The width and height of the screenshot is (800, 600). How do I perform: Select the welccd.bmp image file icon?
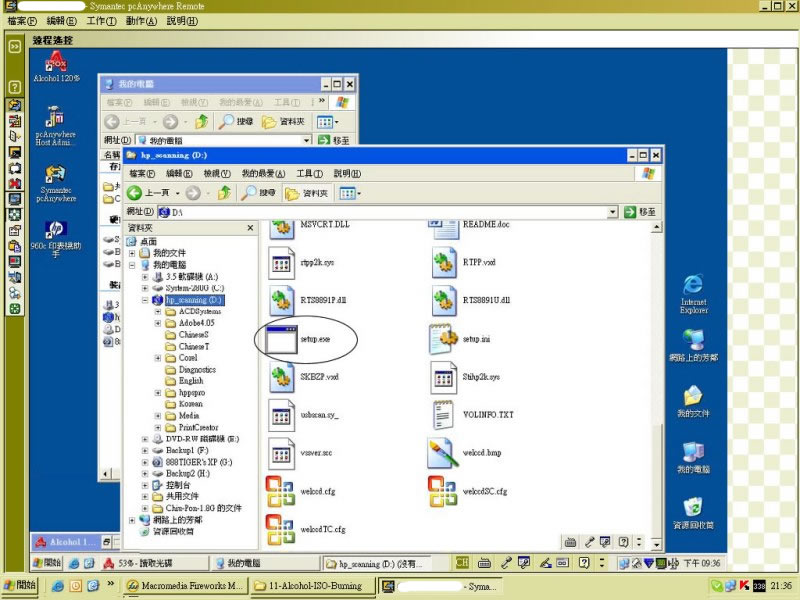[x=443, y=453]
